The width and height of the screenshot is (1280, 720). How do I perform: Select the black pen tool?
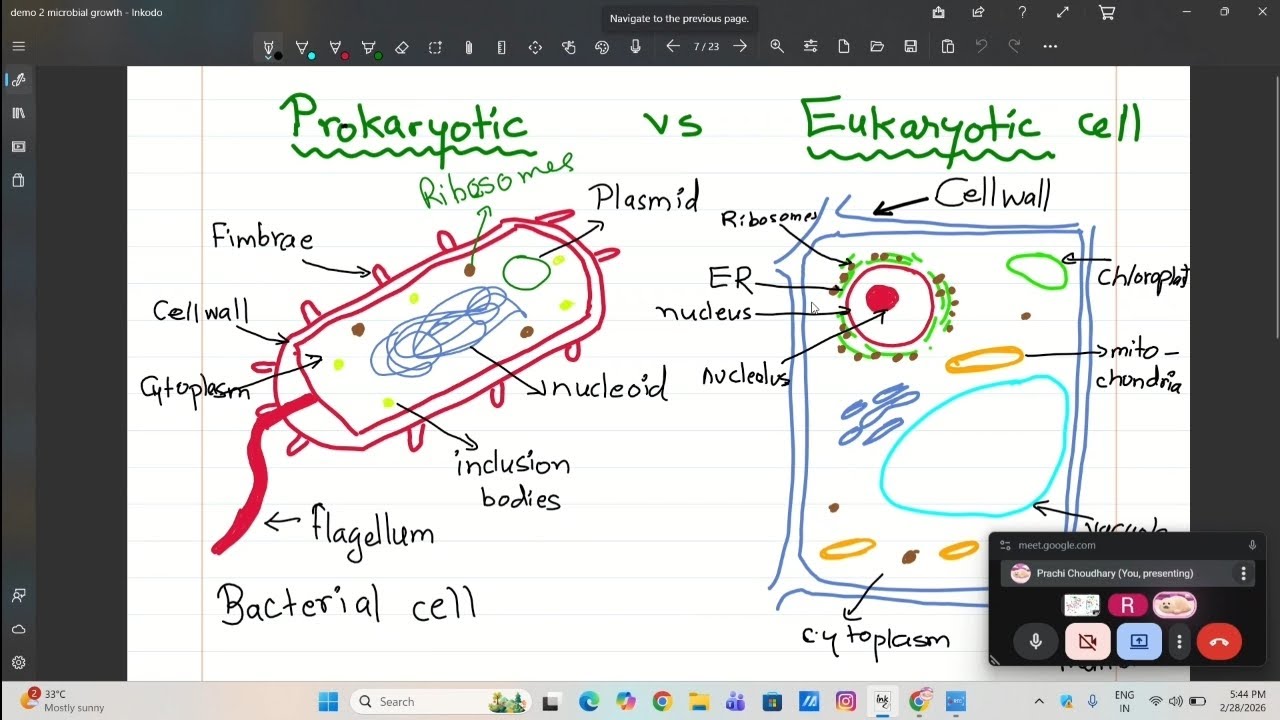(270, 47)
